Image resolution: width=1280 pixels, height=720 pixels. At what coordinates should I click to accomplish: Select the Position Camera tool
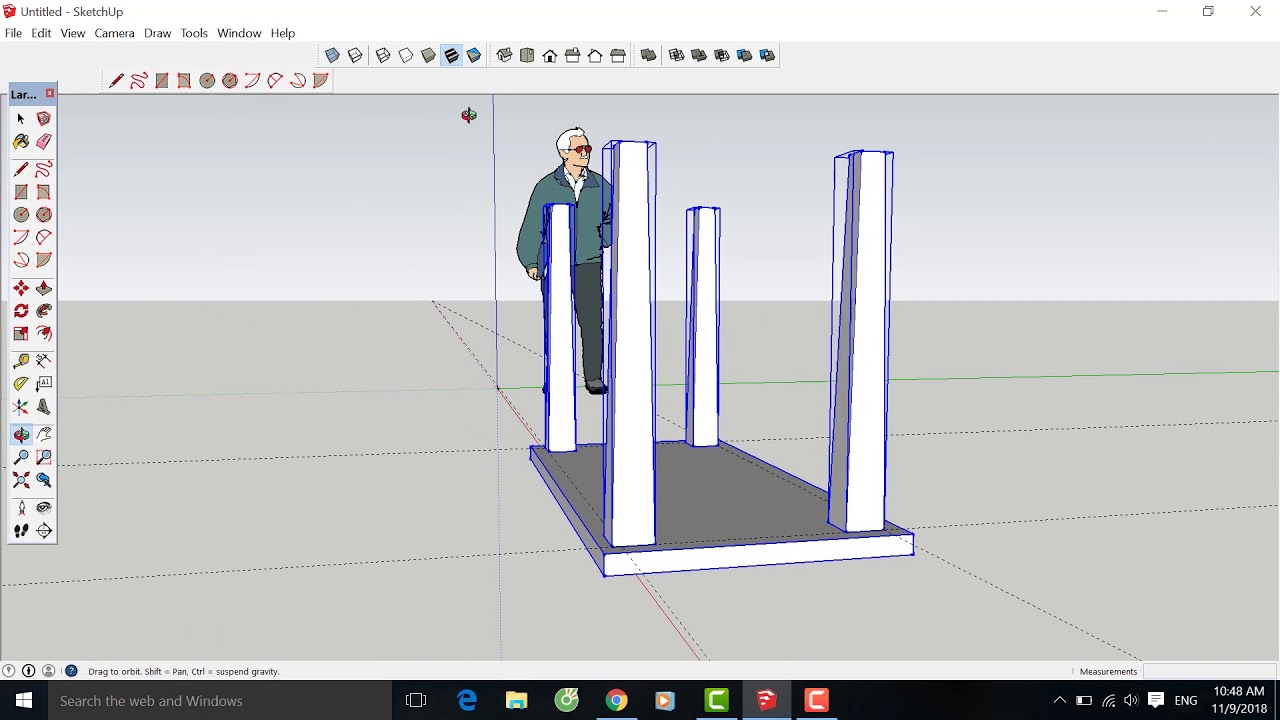click(21, 509)
